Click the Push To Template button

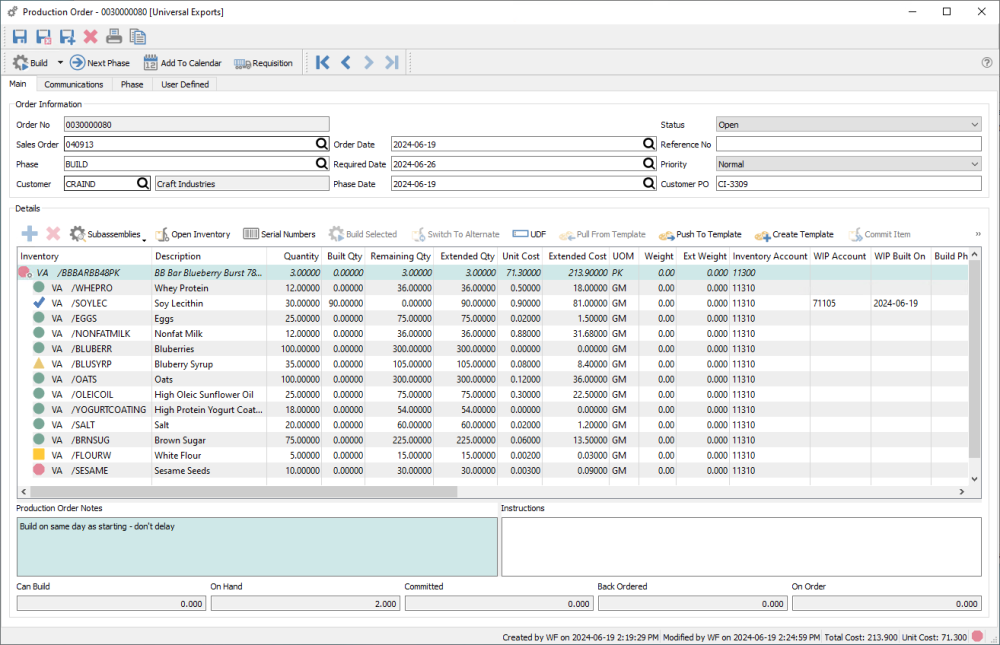tap(700, 234)
